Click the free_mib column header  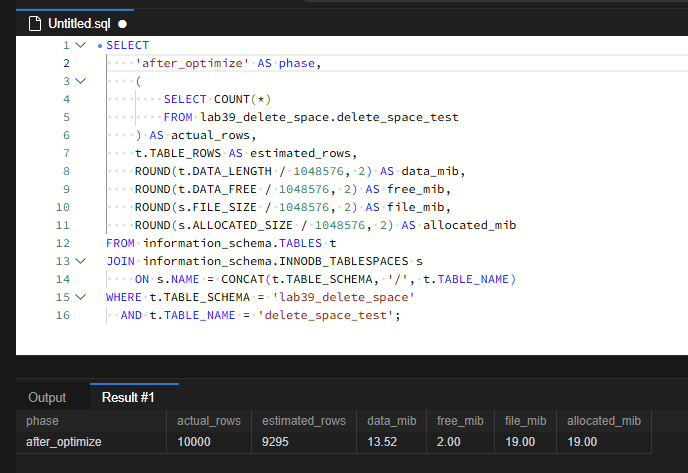click(x=460, y=421)
